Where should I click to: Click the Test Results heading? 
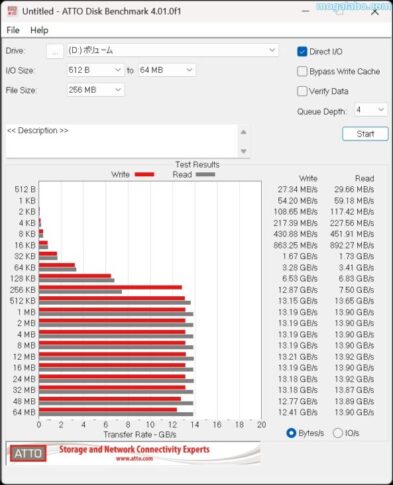pyautogui.click(x=197, y=164)
